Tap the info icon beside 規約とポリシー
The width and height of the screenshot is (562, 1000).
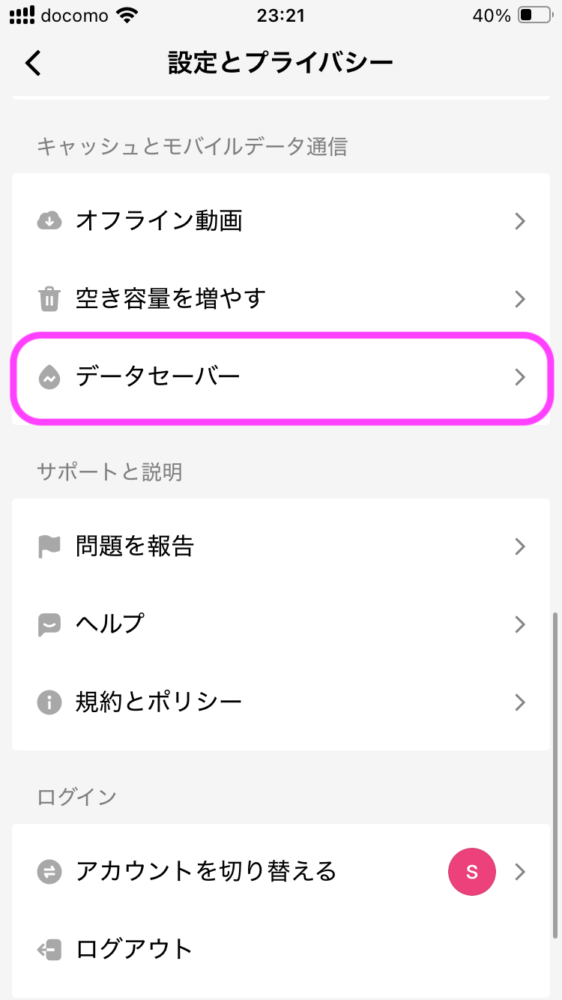[x=49, y=703]
